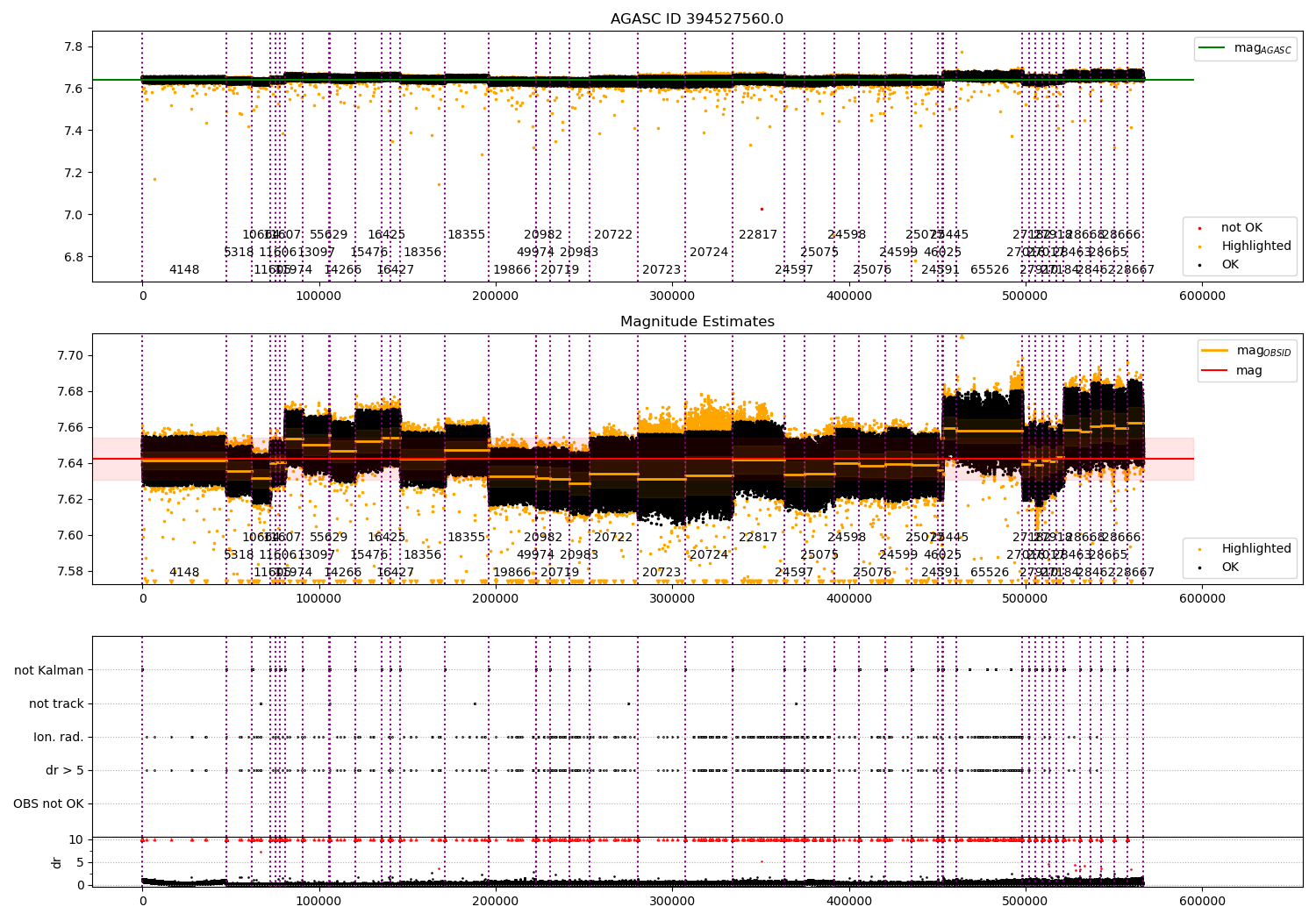Click the 7.0 y-axis tick label

tap(74, 215)
